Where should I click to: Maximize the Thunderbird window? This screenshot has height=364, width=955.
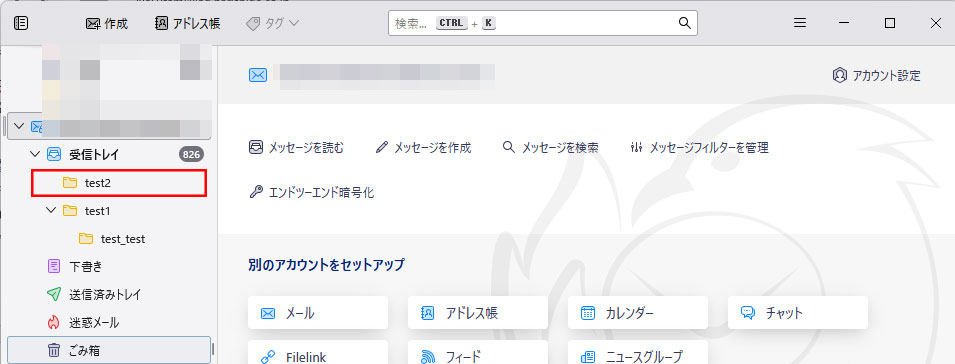[890, 23]
